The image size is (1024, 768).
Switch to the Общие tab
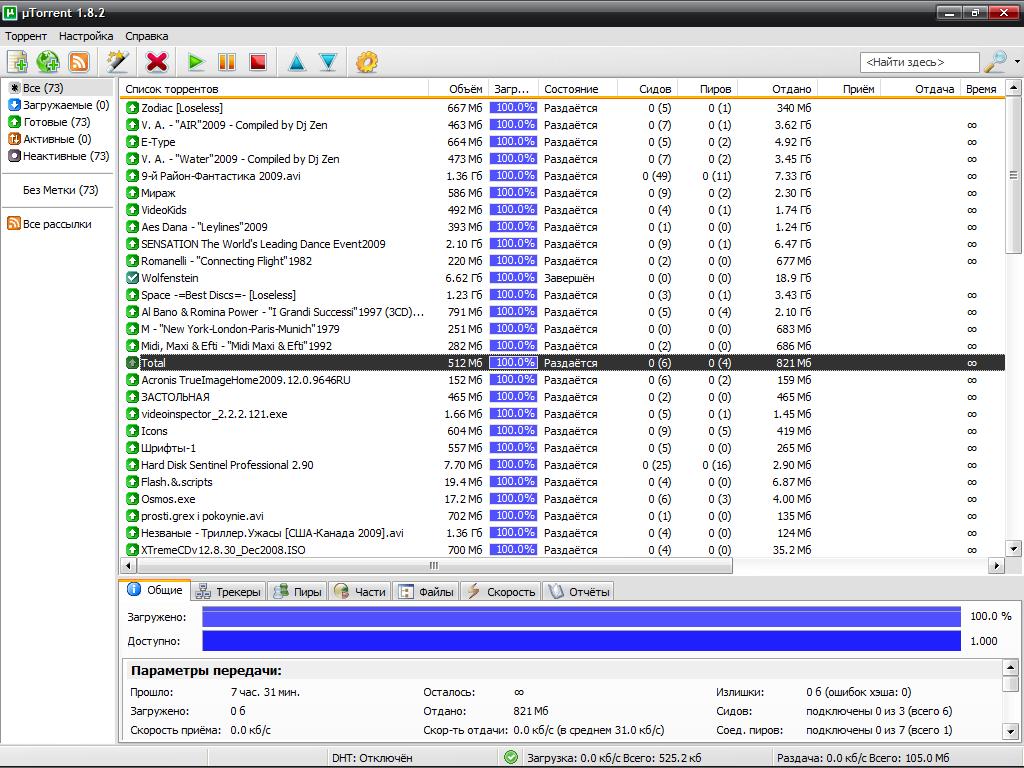[x=155, y=590]
